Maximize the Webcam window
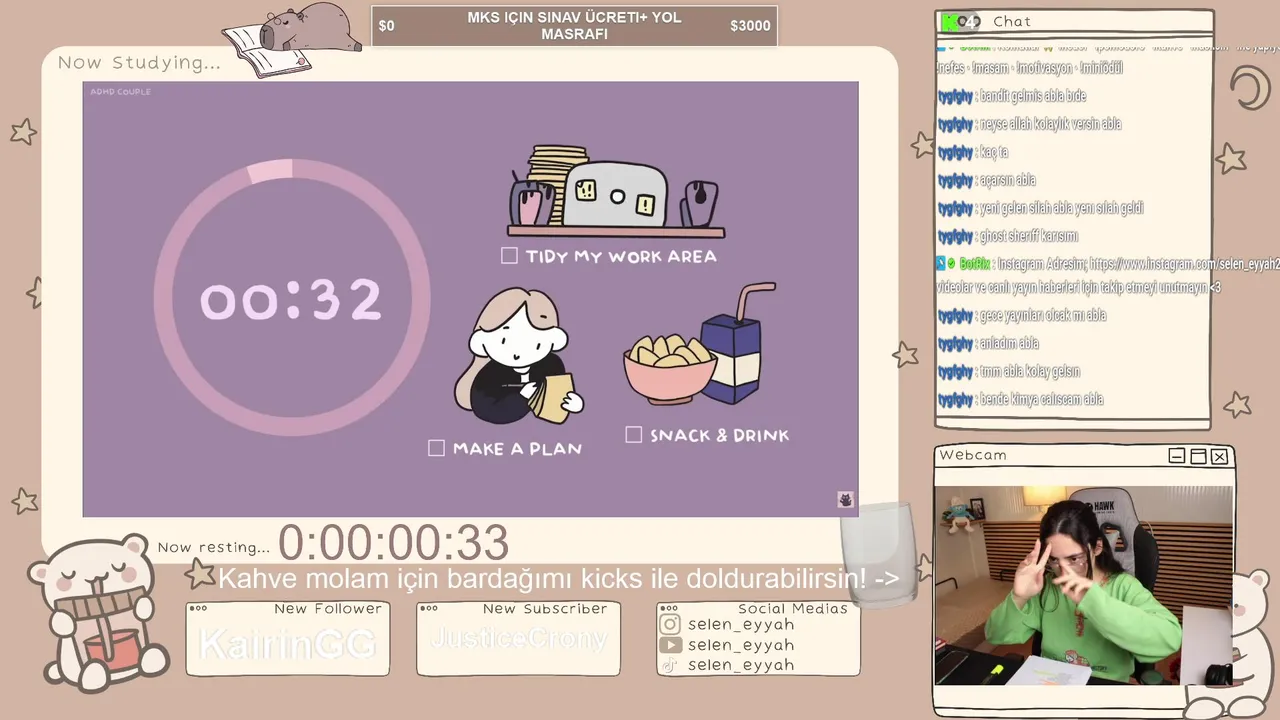The image size is (1280, 720). tap(1198, 456)
